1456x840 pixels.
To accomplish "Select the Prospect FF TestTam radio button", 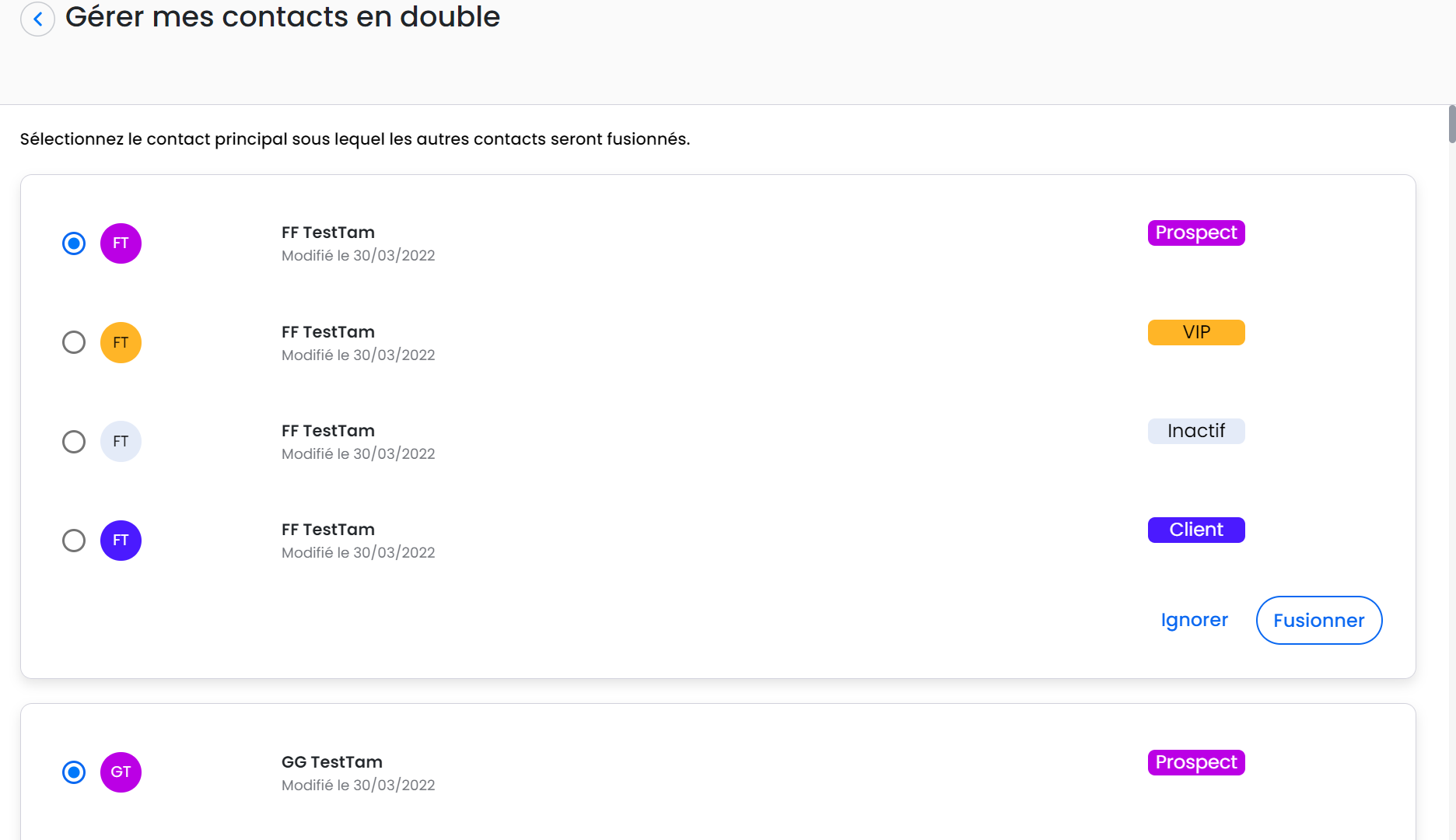I will click(74, 243).
